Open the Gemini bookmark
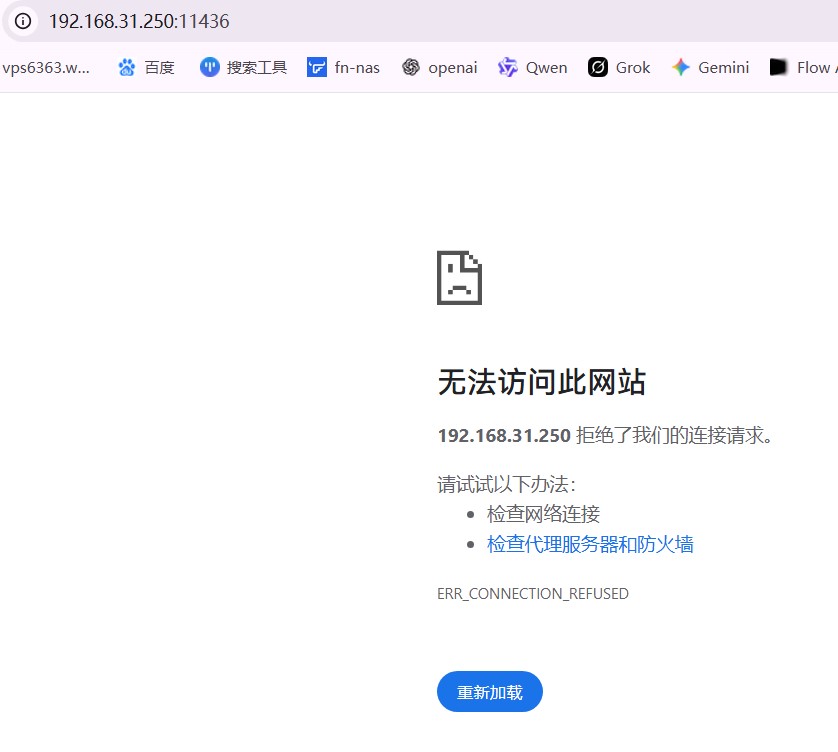 pyautogui.click(x=710, y=67)
